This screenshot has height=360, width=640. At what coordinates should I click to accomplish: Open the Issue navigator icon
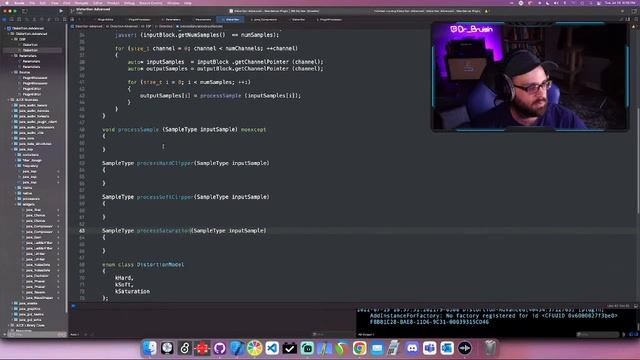[x=34, y=19]
